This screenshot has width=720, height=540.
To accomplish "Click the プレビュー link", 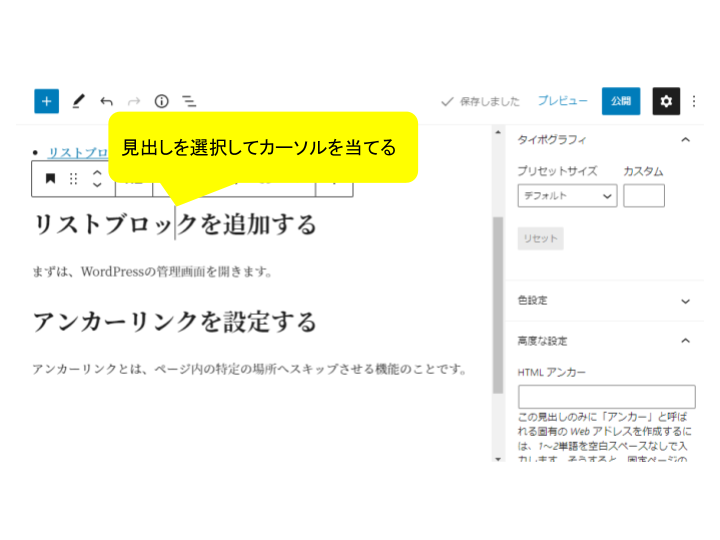I will tap(562, 101).
